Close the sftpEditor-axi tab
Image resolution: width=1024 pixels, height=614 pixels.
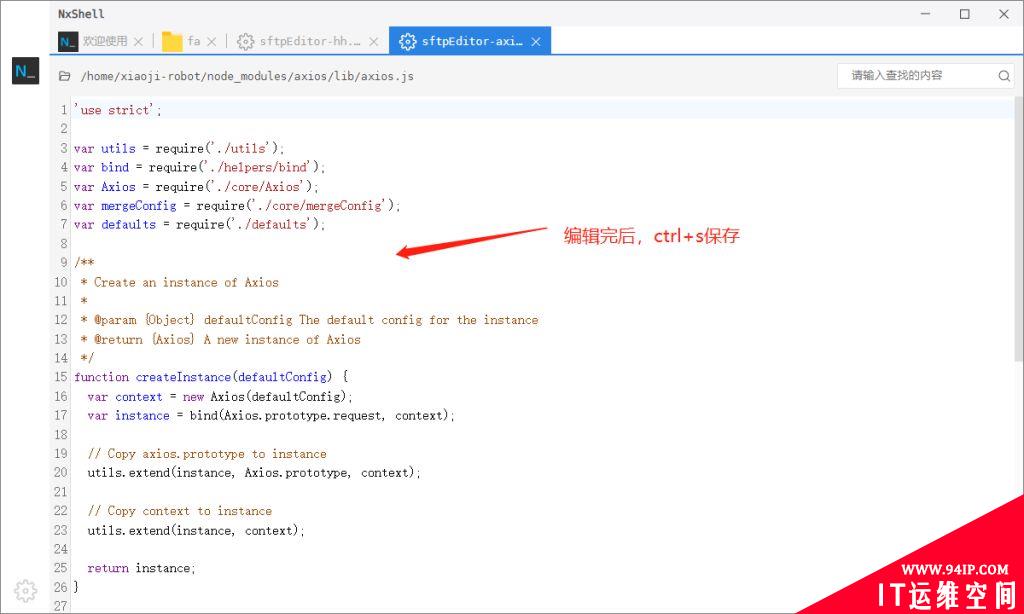tap(536, 41)
